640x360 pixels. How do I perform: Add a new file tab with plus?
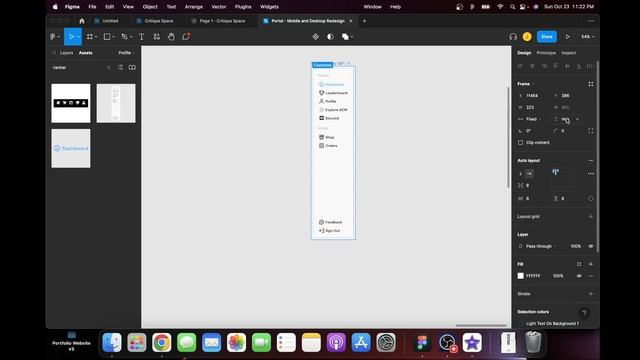coord(364,21)
